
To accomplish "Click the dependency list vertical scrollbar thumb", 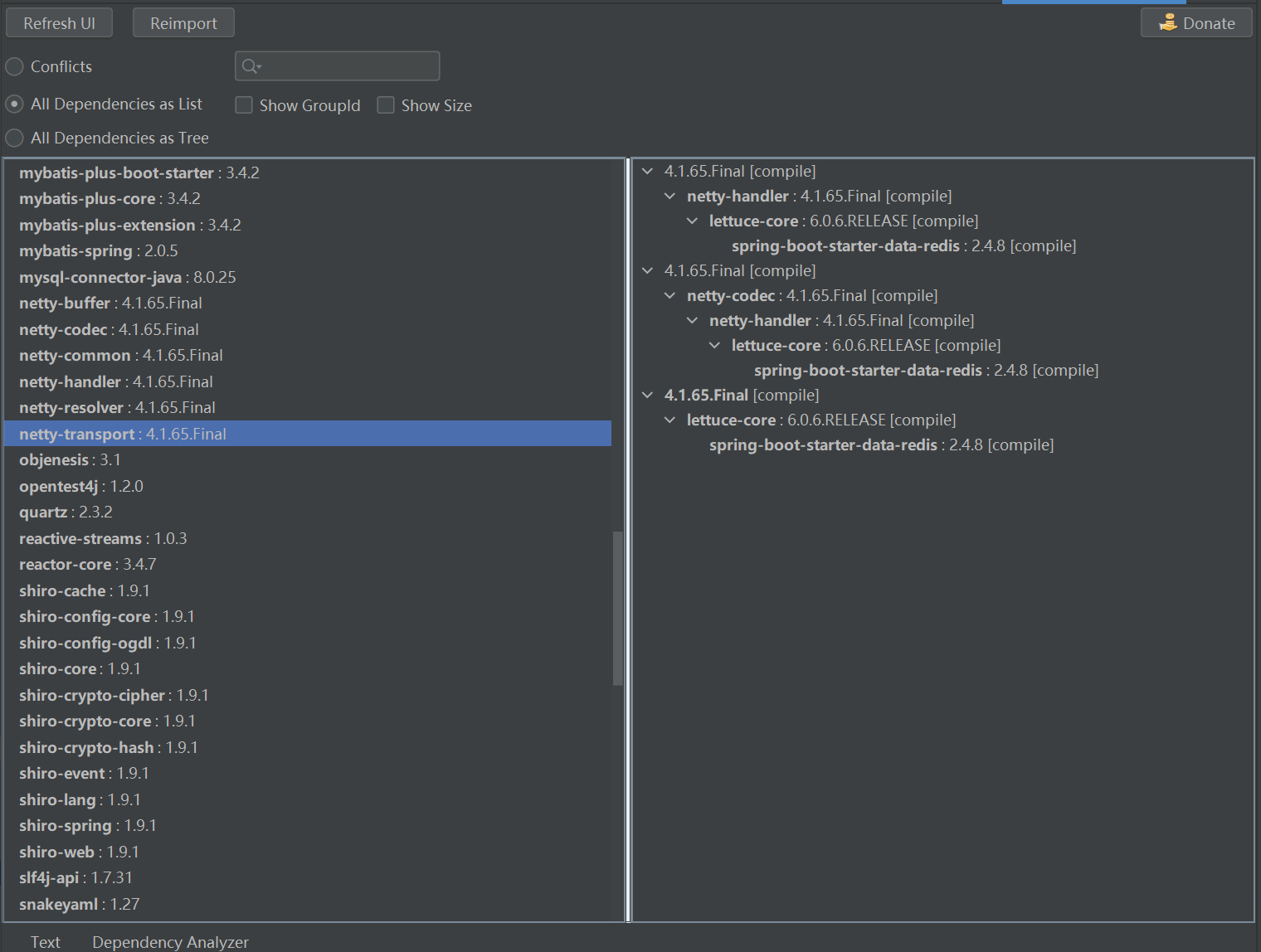I will point(617,608).
